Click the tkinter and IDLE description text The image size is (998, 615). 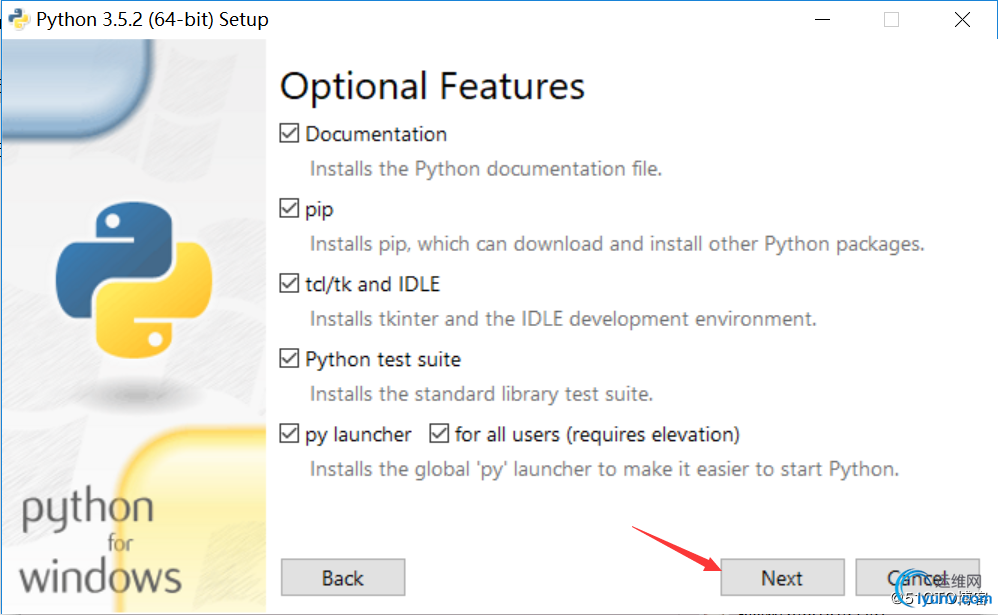click(x=563, y=319)
